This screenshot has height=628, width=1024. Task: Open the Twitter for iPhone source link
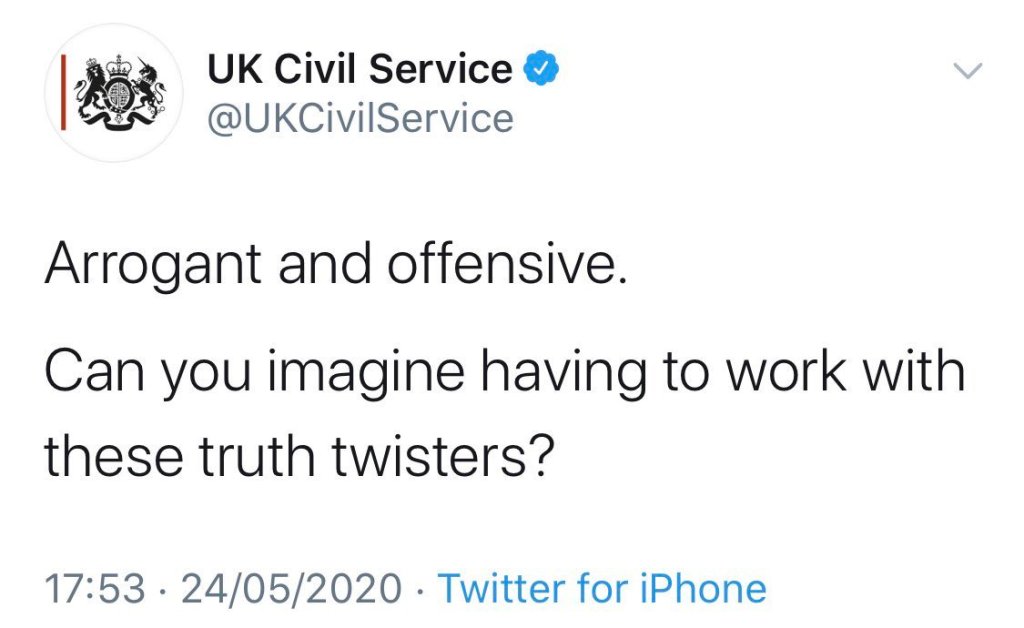click(602, 588)
